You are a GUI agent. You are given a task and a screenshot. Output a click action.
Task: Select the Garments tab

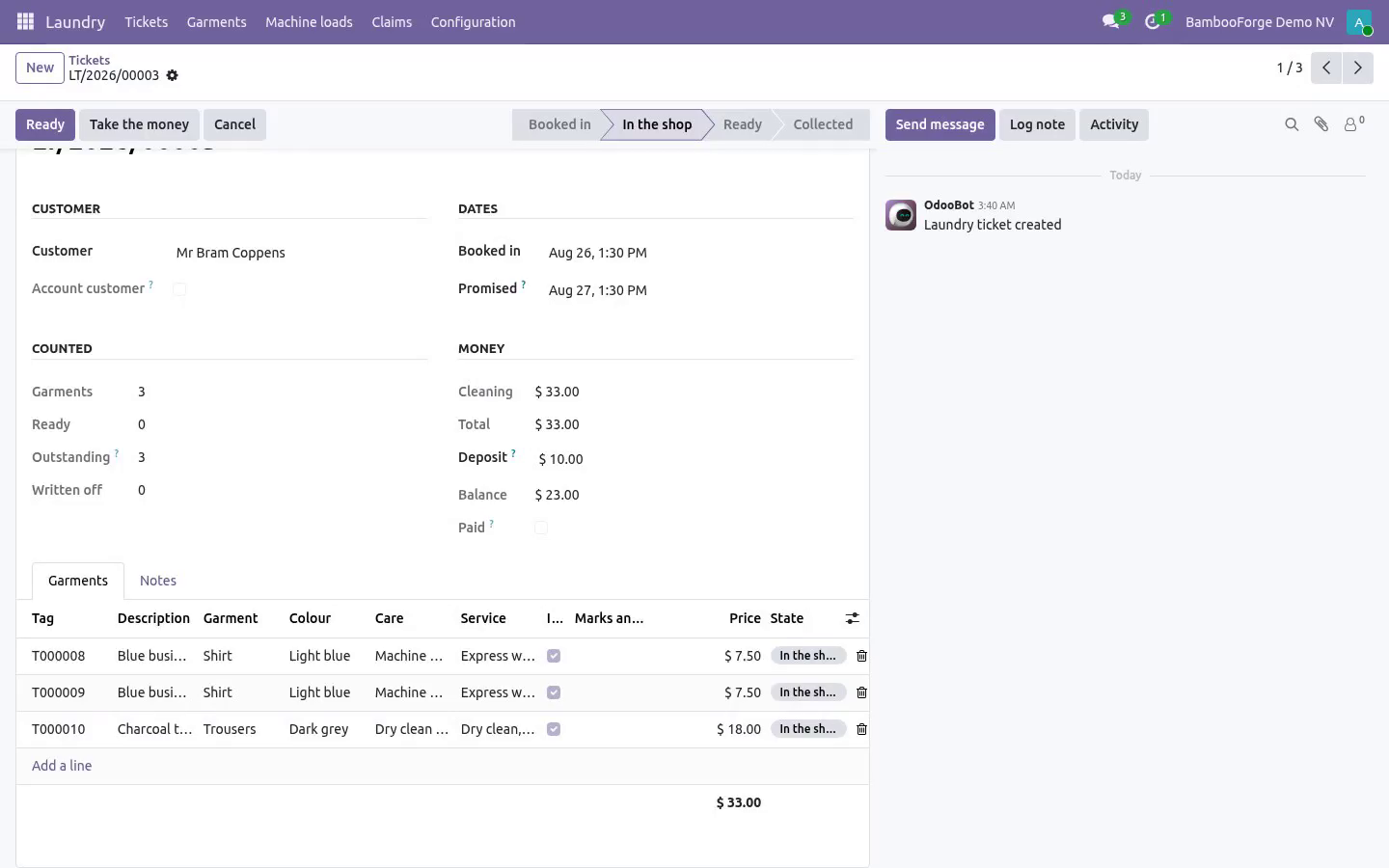tap(78, 581)
